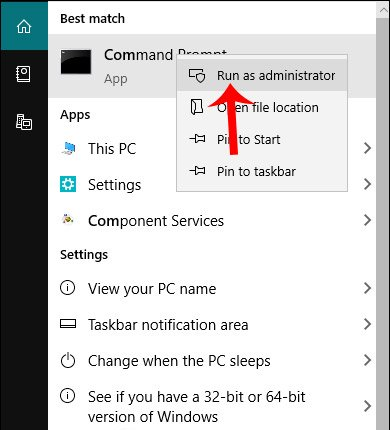The image size is (390, 430).
Task: Click the info icon beside View your PC name
Action: [x=68, y=288]
